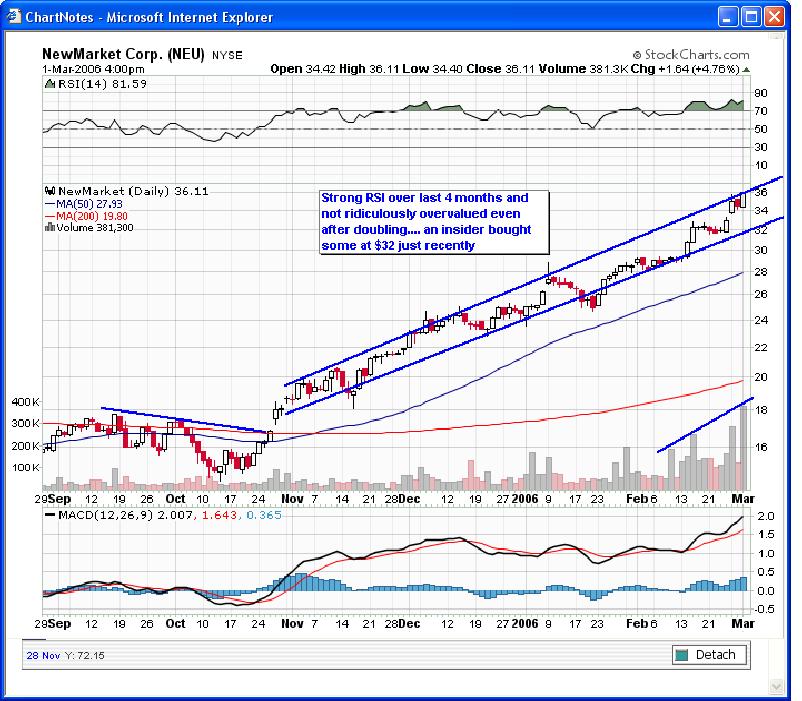Click the Detach button

[x=709, y=655]
